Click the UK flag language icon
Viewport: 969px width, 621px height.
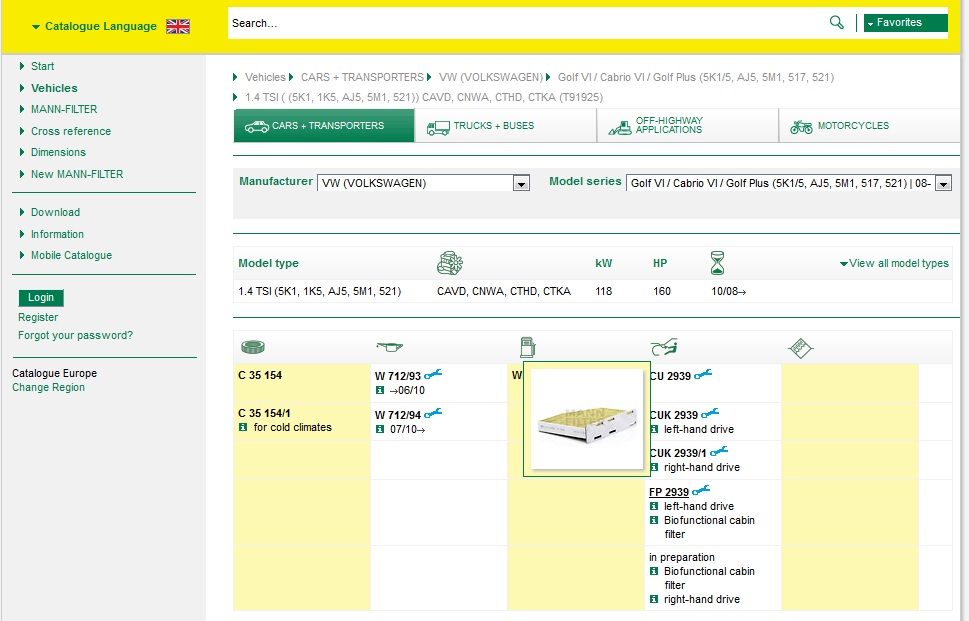pyautogui.click(x=178, y=26)
